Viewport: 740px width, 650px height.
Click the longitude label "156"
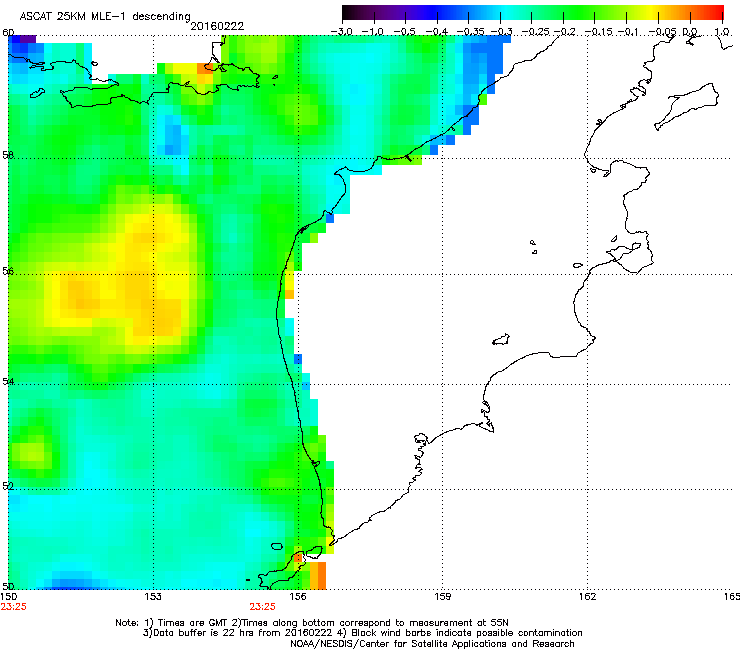click(x=298, y=597)
